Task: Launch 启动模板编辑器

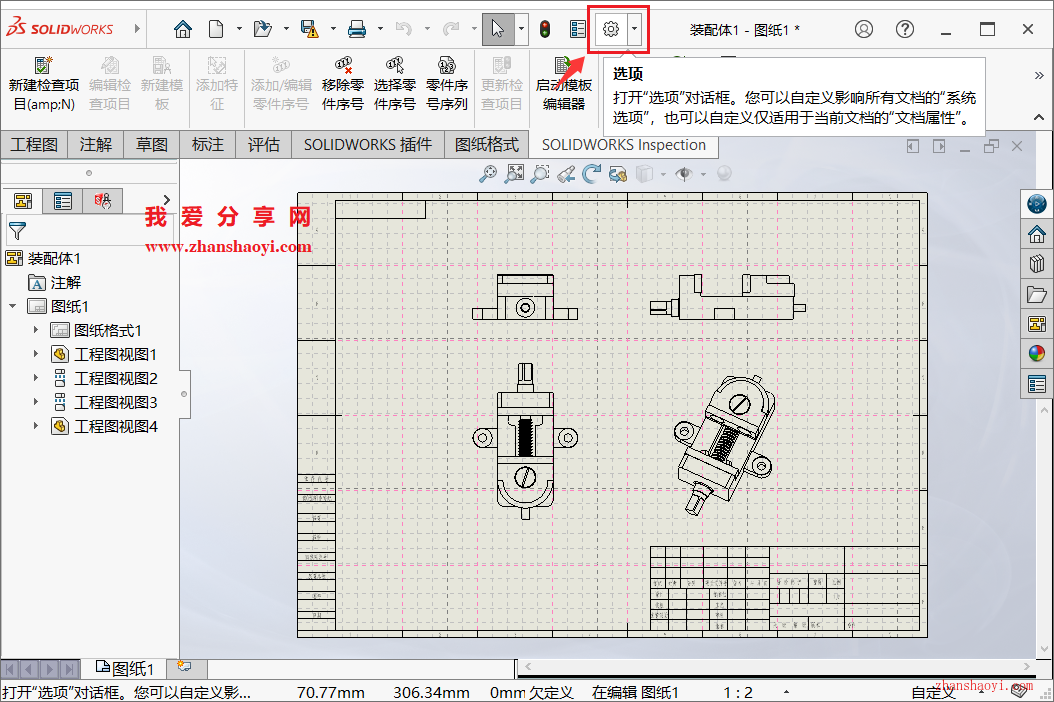Action: [x=563, y=85]
